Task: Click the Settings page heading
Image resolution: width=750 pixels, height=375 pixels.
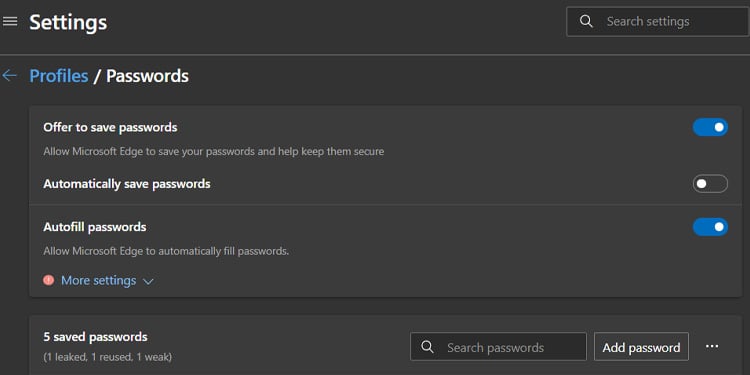Action: (68, 22)
